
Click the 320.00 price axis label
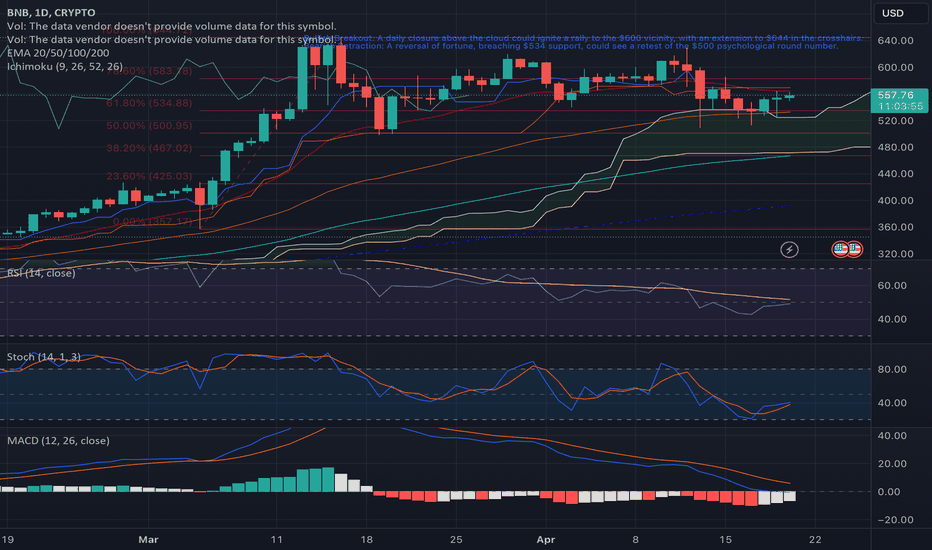[x=896, y=254]
